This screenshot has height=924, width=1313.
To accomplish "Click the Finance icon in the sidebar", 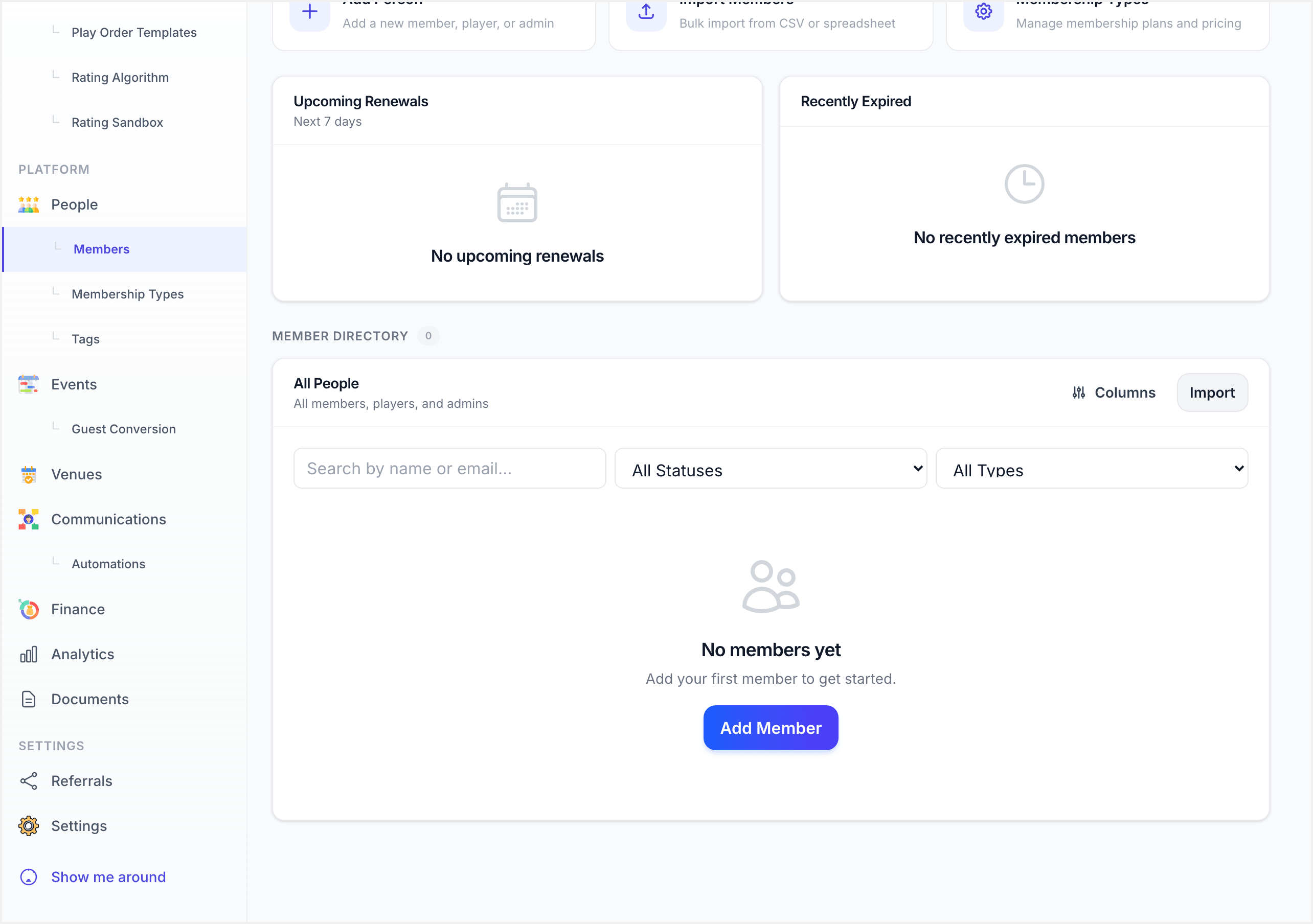I will tap(28, 610).
